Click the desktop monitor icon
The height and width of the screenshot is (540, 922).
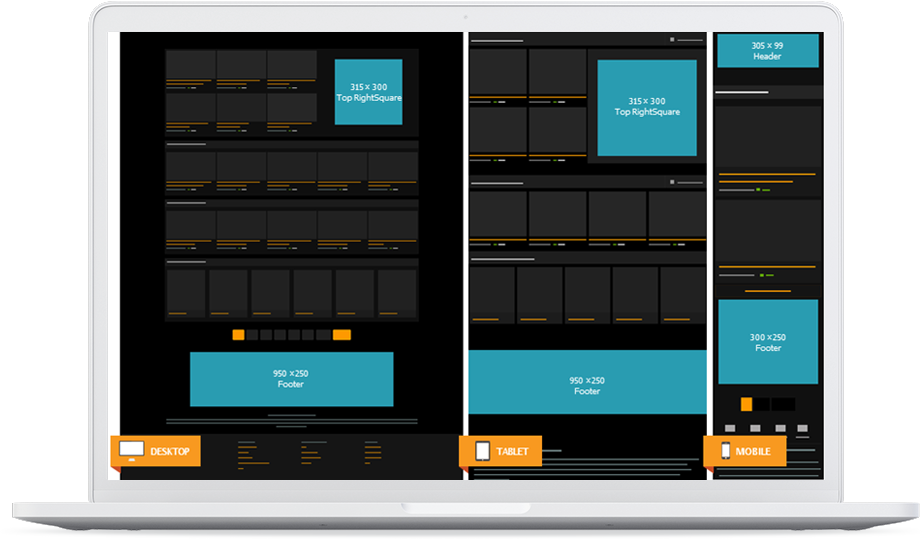[132, 451]
